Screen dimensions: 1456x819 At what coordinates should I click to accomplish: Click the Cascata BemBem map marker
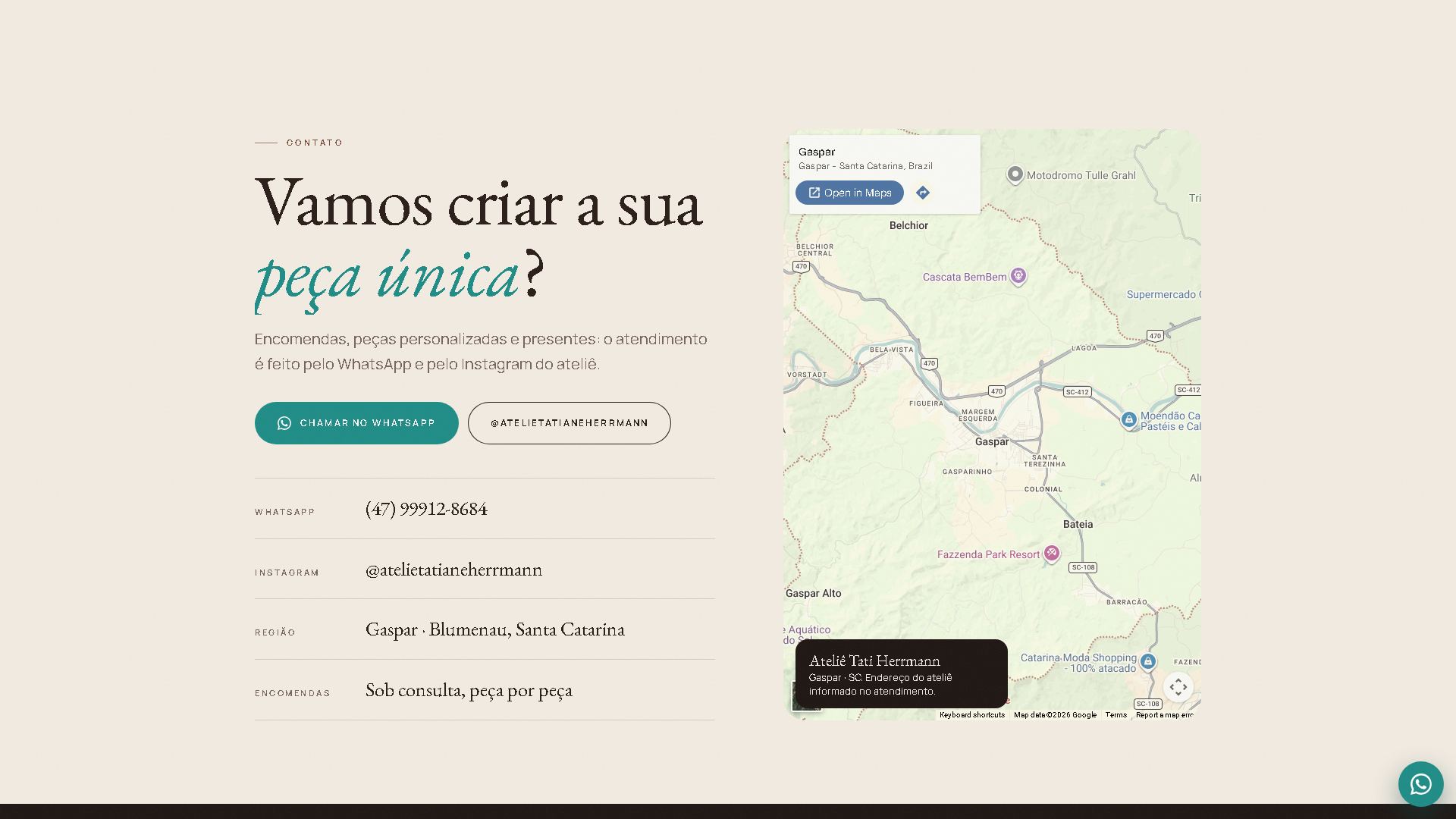1018,276
